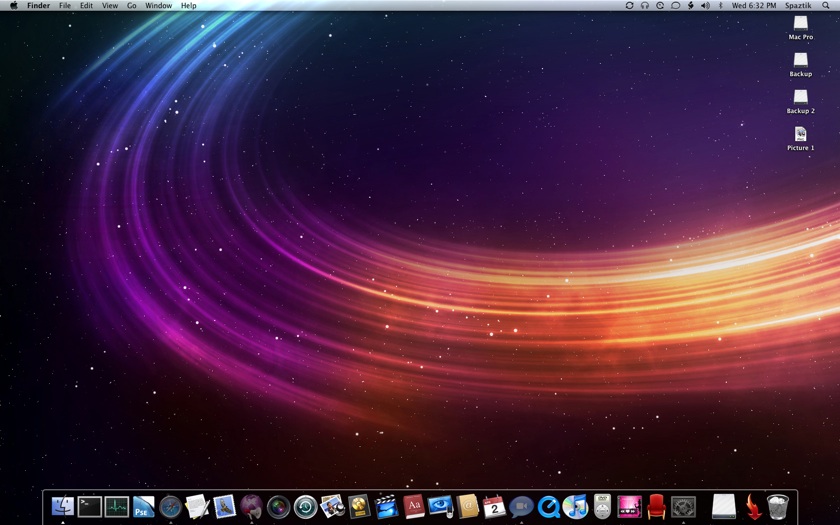Select the Backup 2 drive on desktop

tap(800, 98)
